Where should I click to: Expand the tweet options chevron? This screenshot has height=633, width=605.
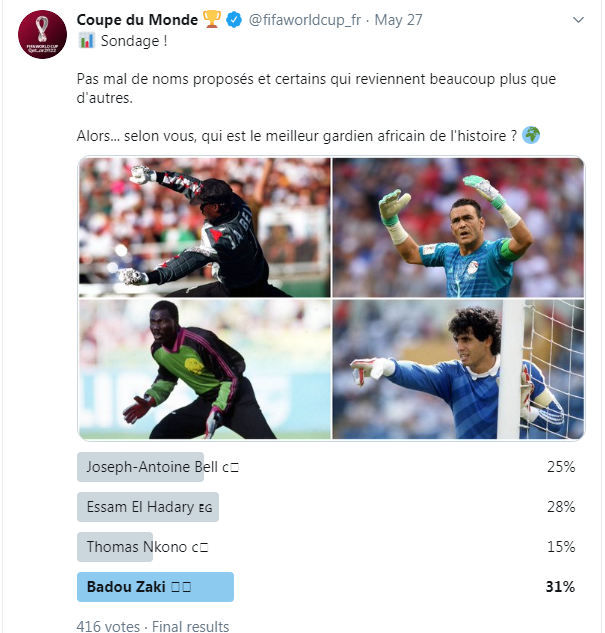pos(579,20)
